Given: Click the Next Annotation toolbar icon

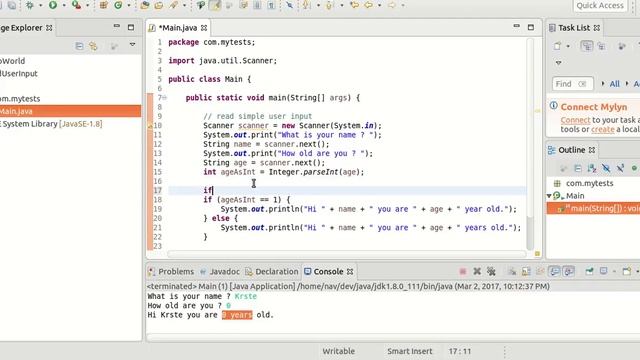Looking at the screenshot, I should coord(307,5).
